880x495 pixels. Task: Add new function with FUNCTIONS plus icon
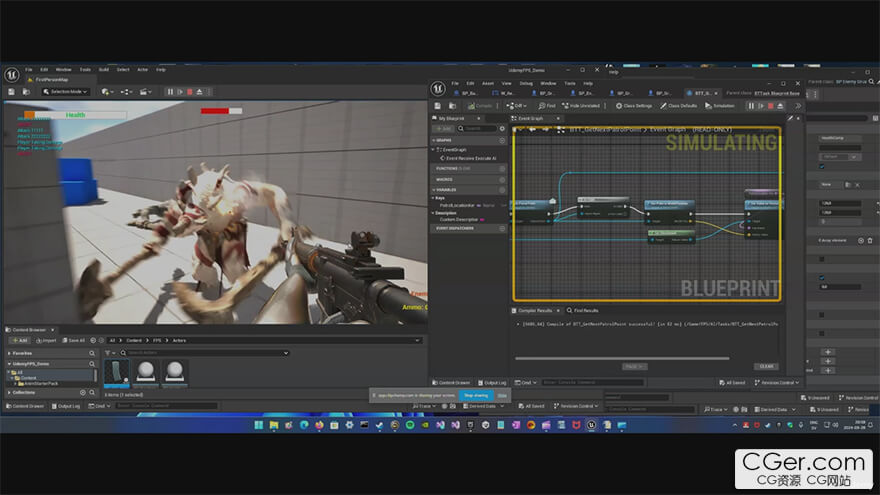502,168
